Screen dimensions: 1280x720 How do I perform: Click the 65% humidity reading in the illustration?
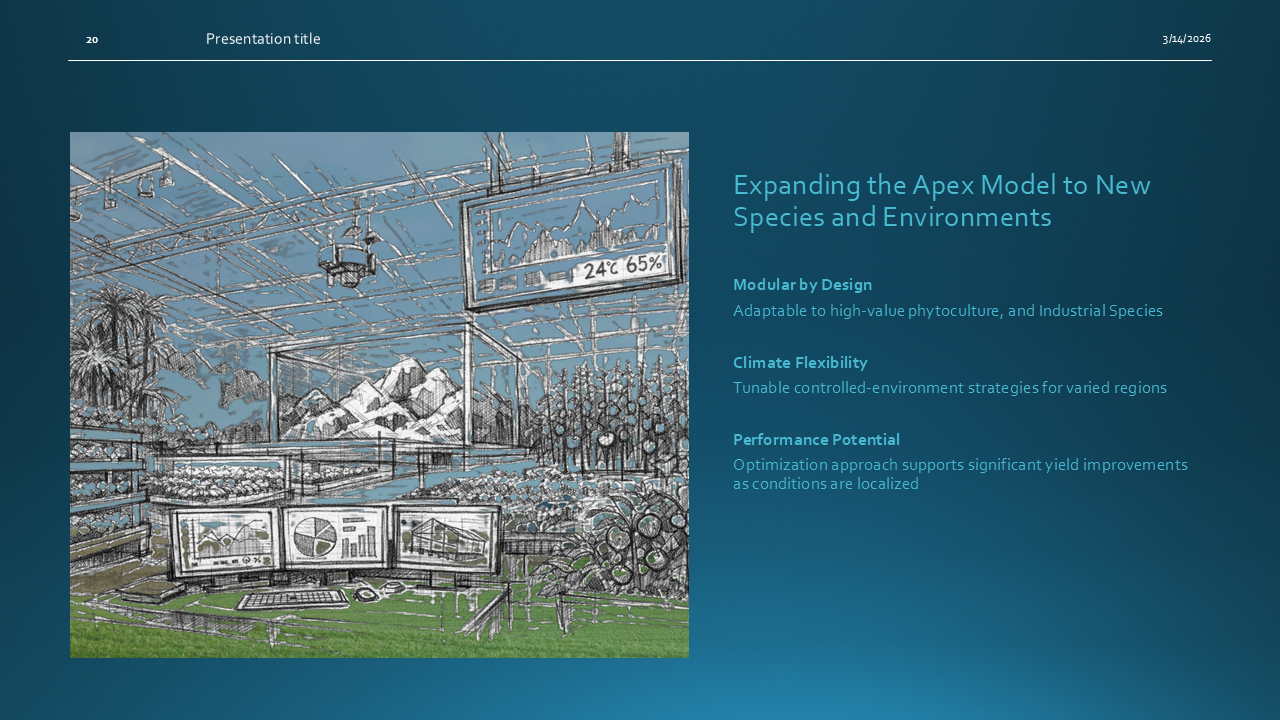[644, 266]
